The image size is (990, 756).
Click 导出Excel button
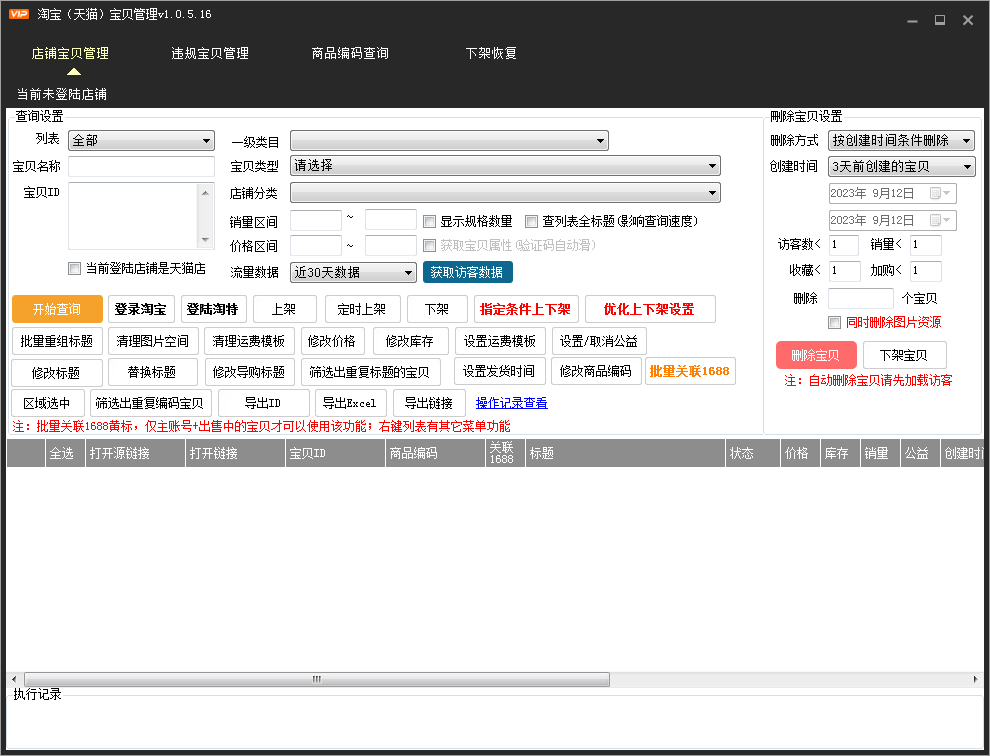pos(350,403)
